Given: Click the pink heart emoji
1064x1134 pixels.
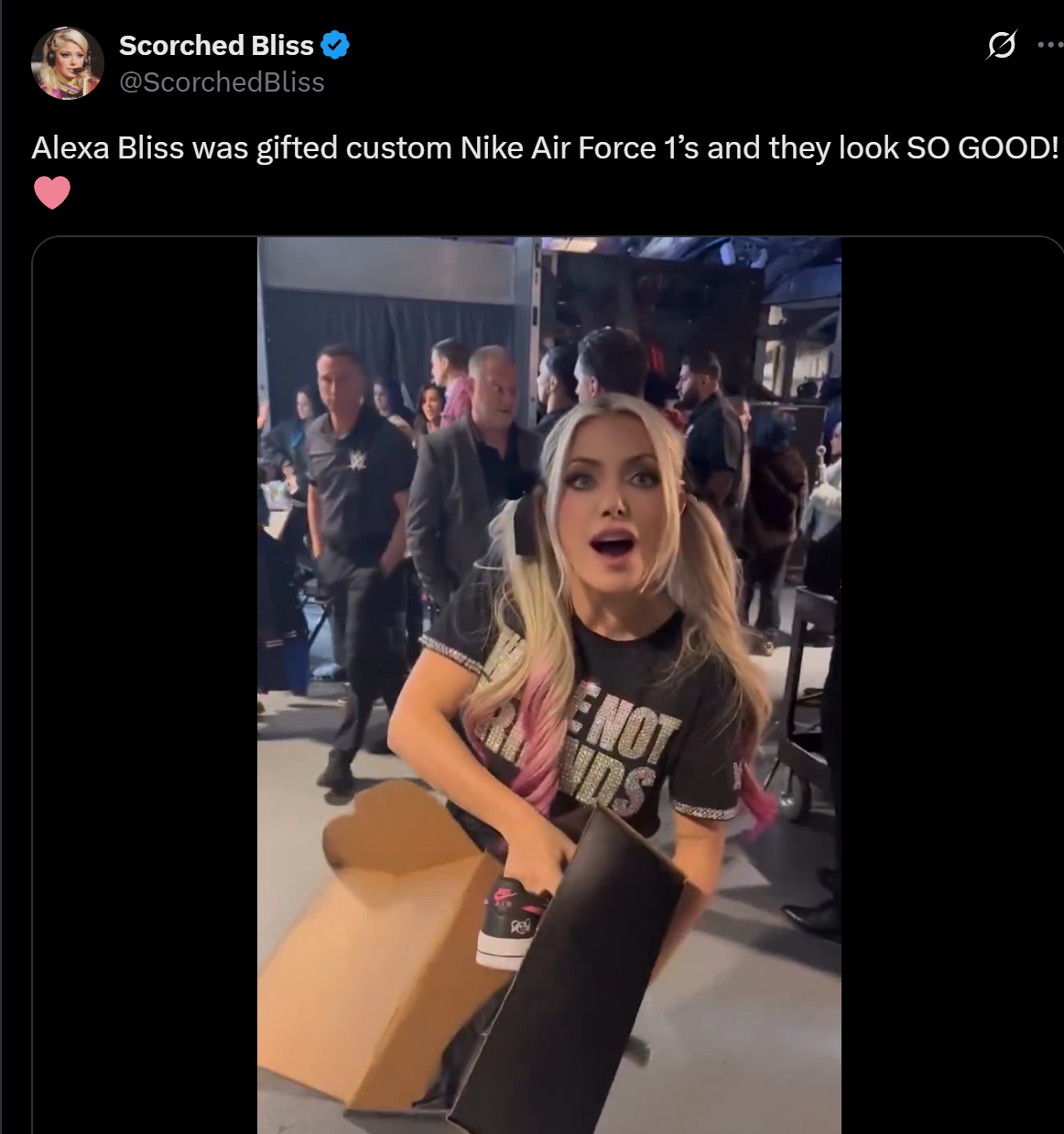Looking at the screenshot, I should pos(52,192).
